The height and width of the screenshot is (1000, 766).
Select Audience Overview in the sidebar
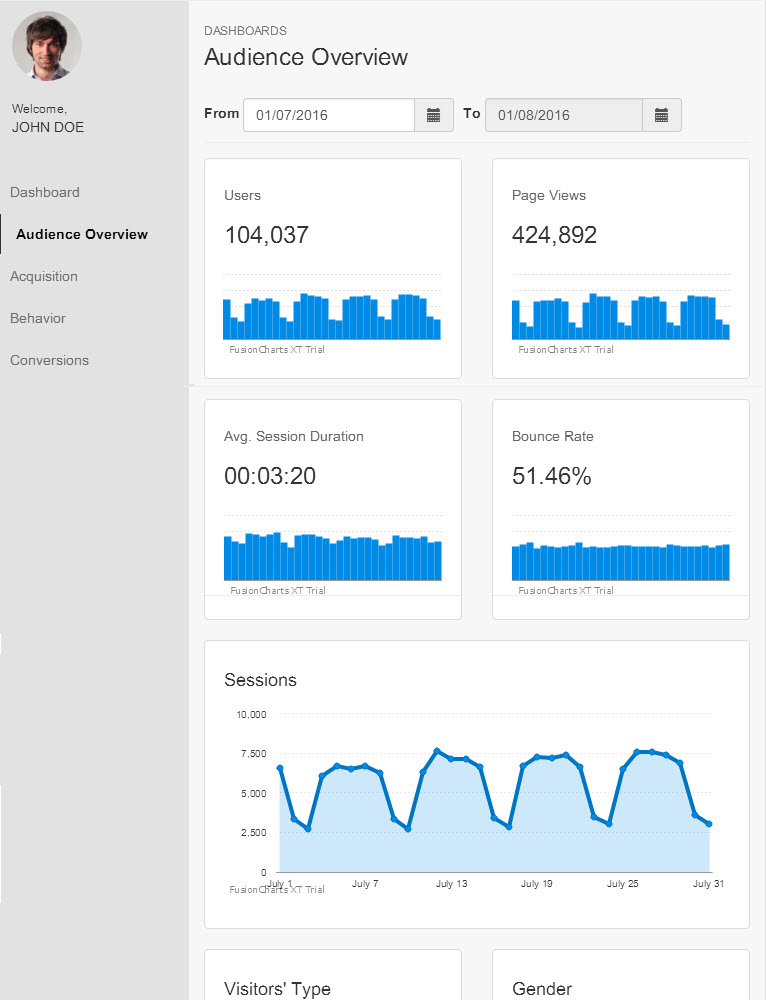point(82,234)
